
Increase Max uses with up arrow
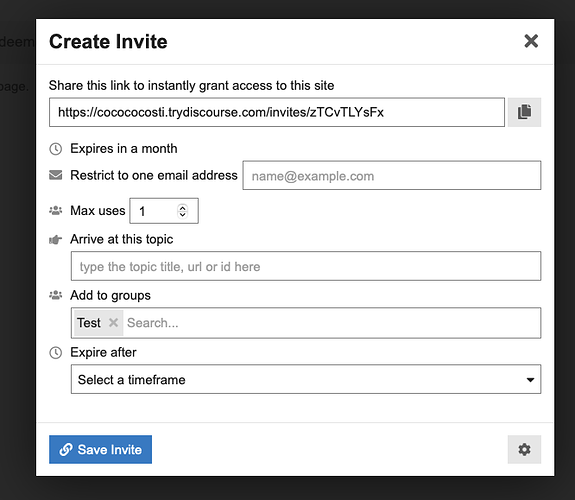click(182, 207)
